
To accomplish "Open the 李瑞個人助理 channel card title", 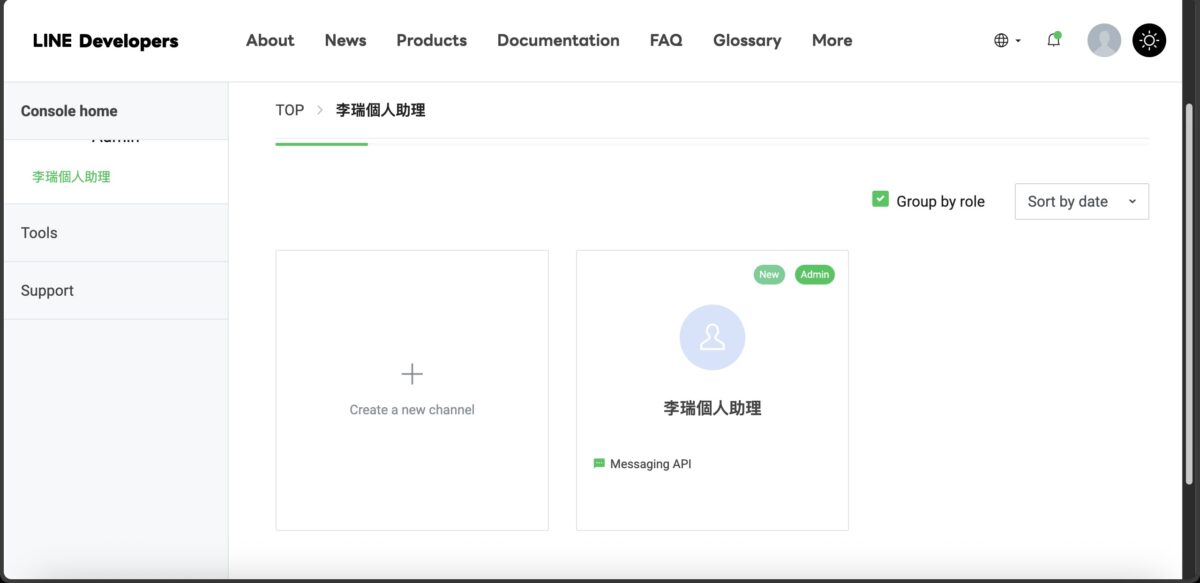I will [712, 408].
